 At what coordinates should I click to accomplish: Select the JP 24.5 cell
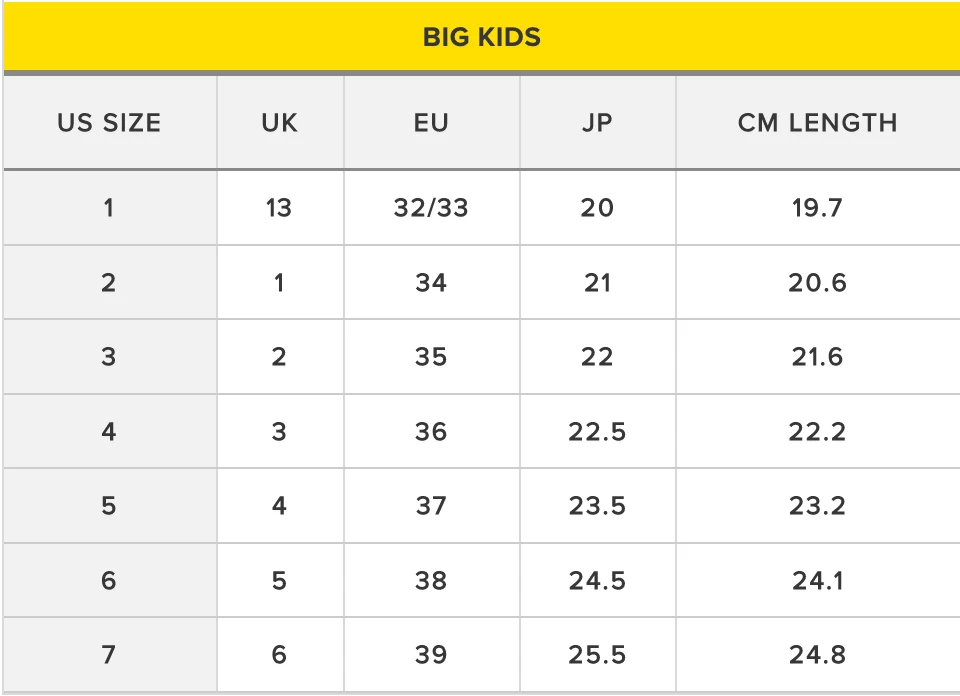point(597,581)
